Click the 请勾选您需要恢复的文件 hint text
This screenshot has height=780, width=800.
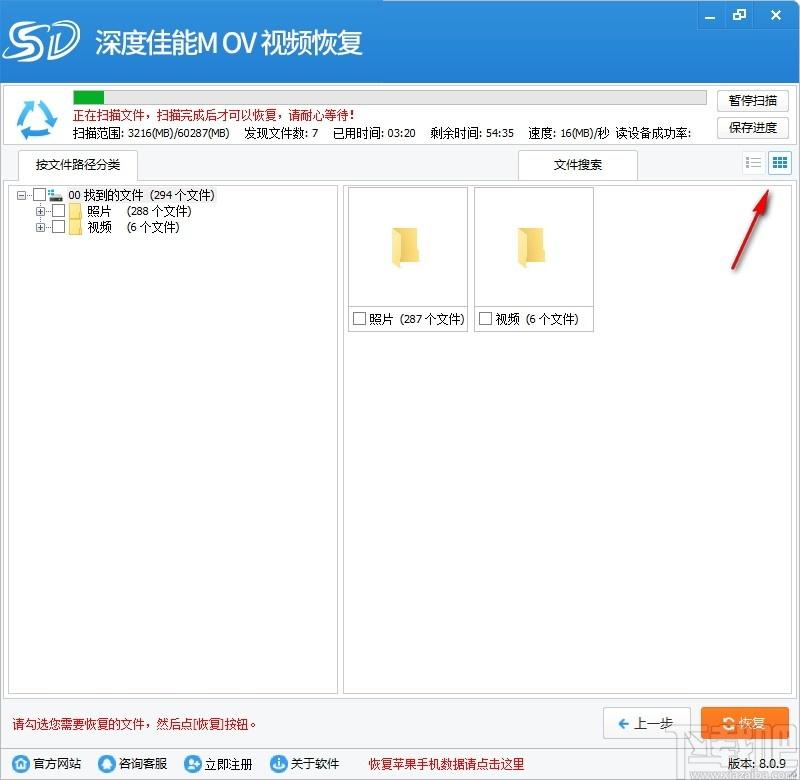coord(135,724)
